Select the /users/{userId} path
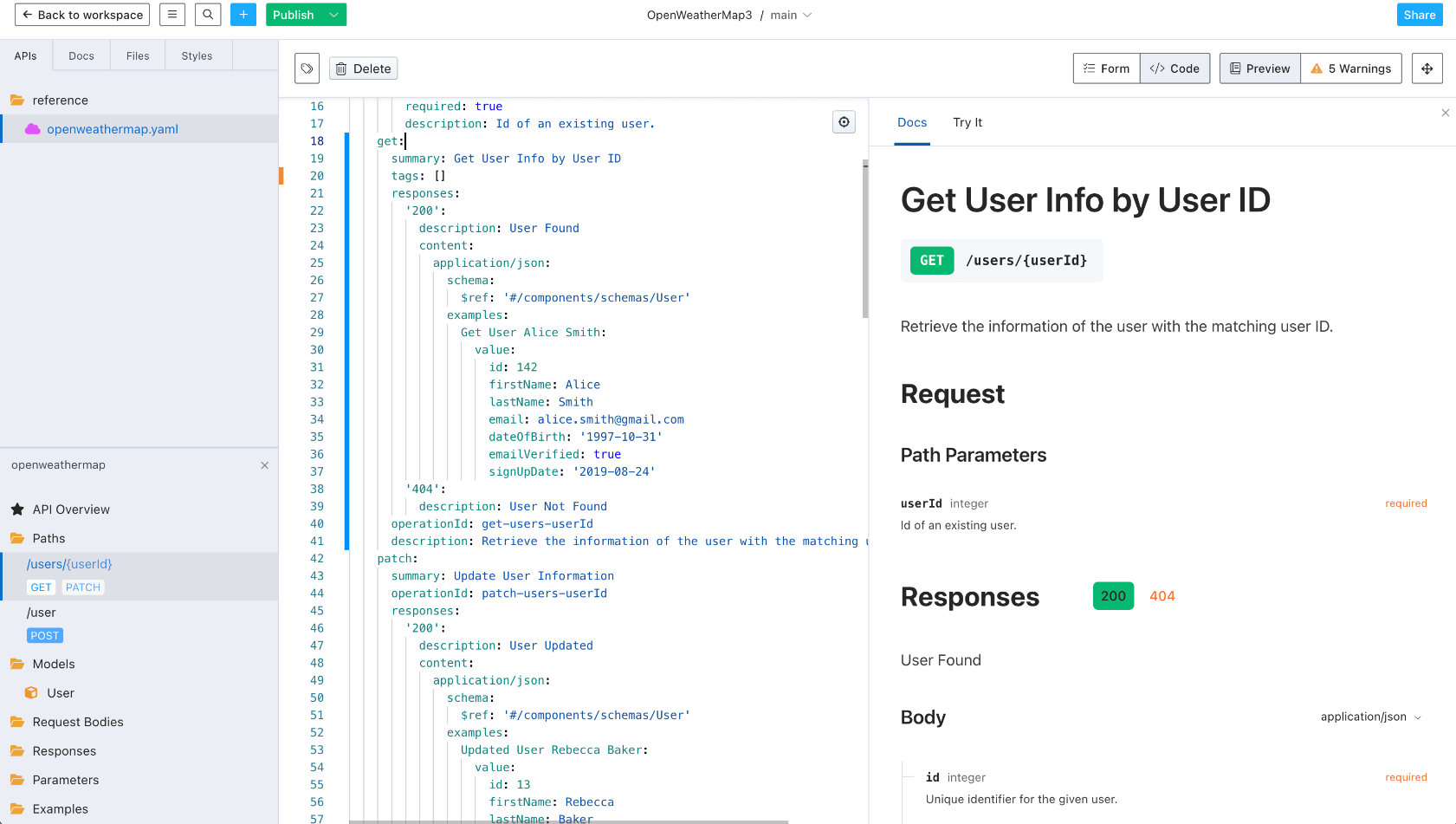 (x=69, y=564)
